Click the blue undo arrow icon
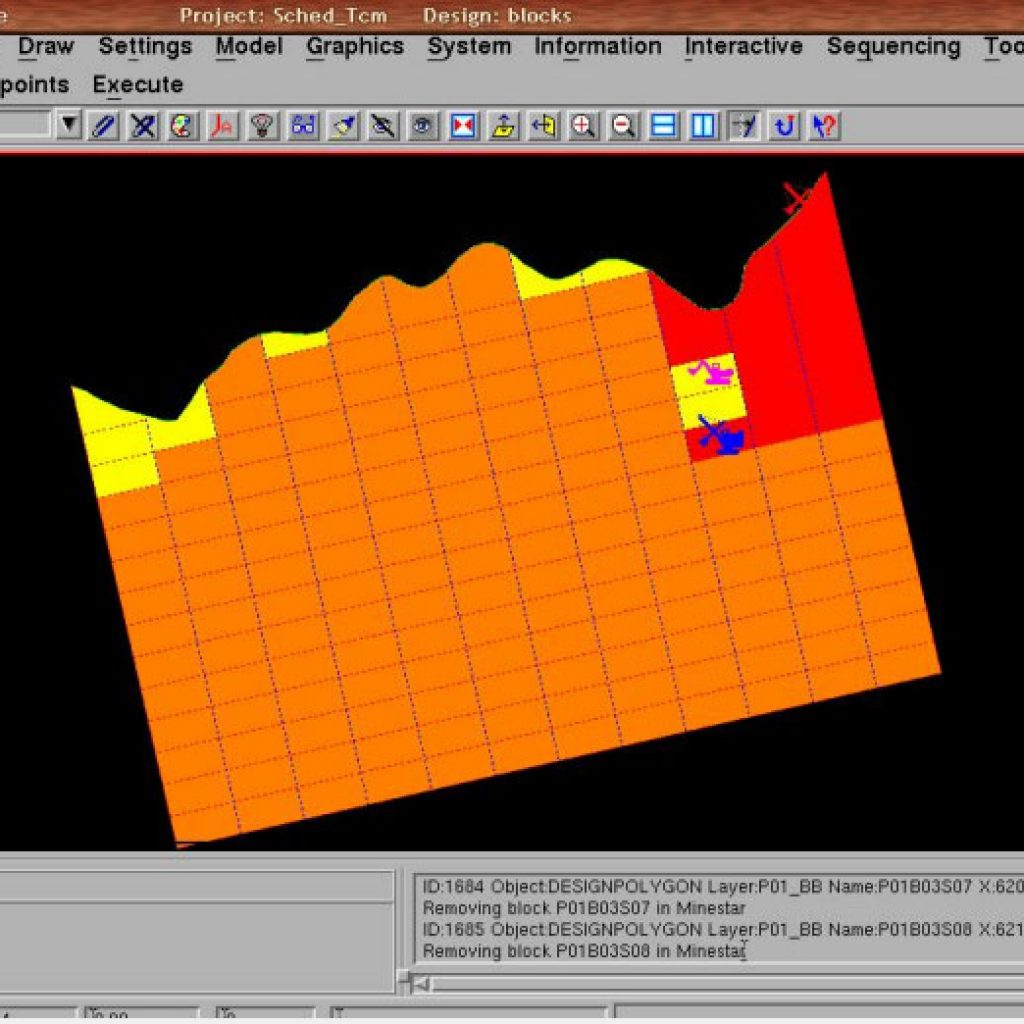The height and width of the screenshot is (1024, 1024). [784, 126]
